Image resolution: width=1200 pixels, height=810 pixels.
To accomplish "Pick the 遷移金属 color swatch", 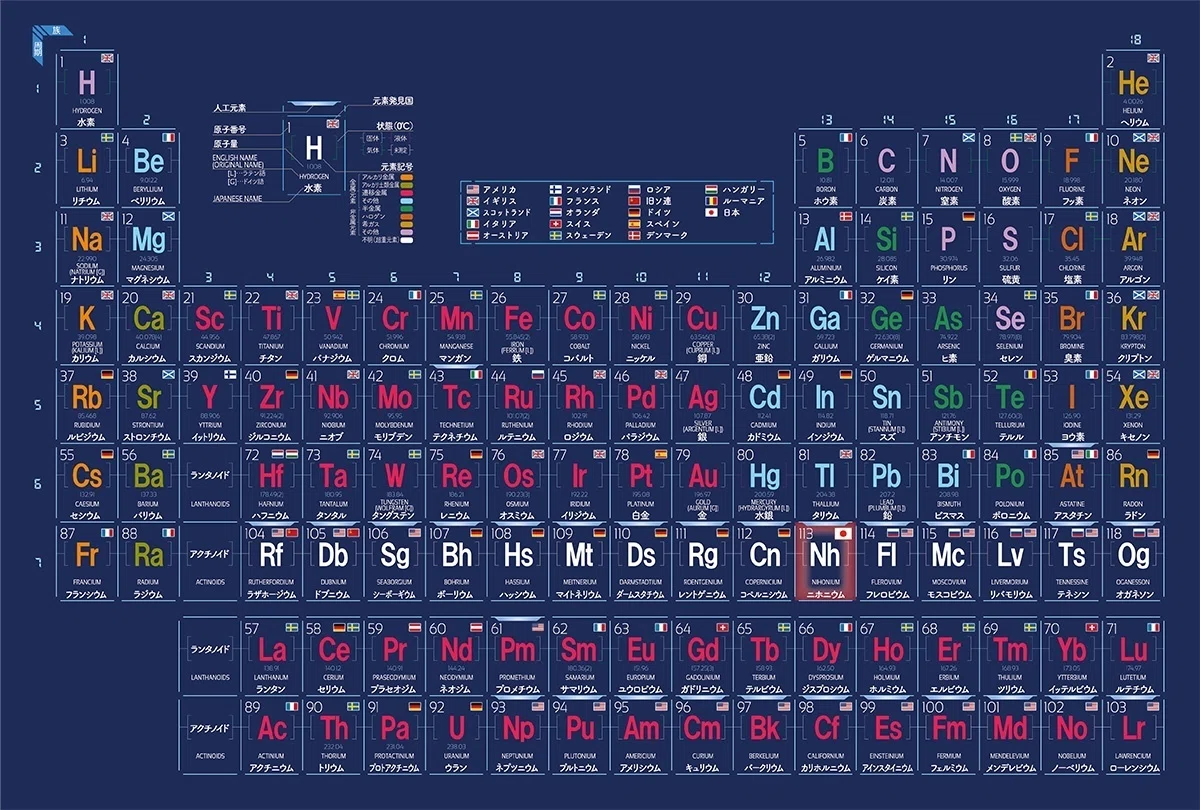I will [x=407, y=193].
